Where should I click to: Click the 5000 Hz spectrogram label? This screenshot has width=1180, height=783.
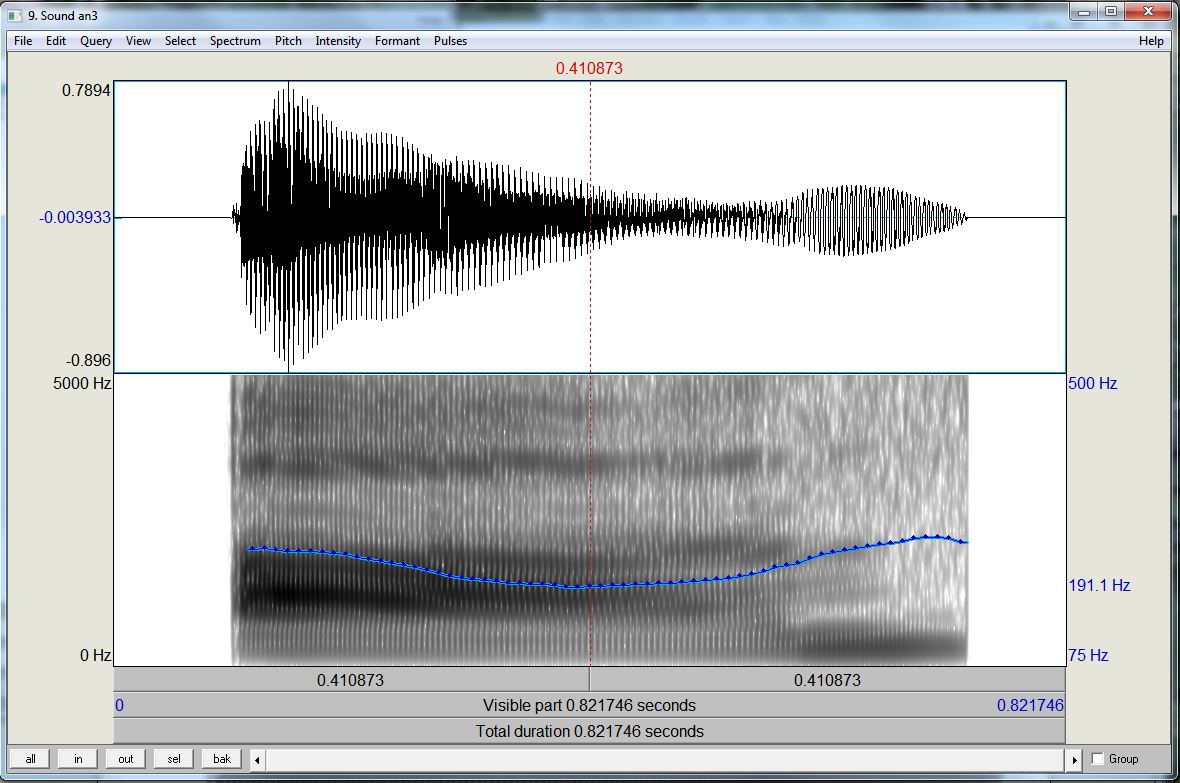pos(82,383)
